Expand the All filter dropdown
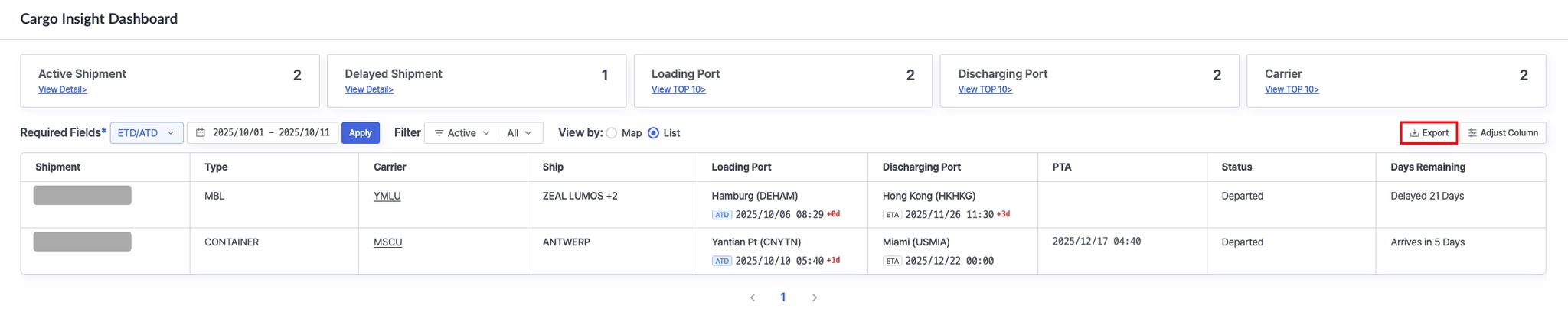The width and height of the screenshot is (1568, 312). (x=520, y=133)
